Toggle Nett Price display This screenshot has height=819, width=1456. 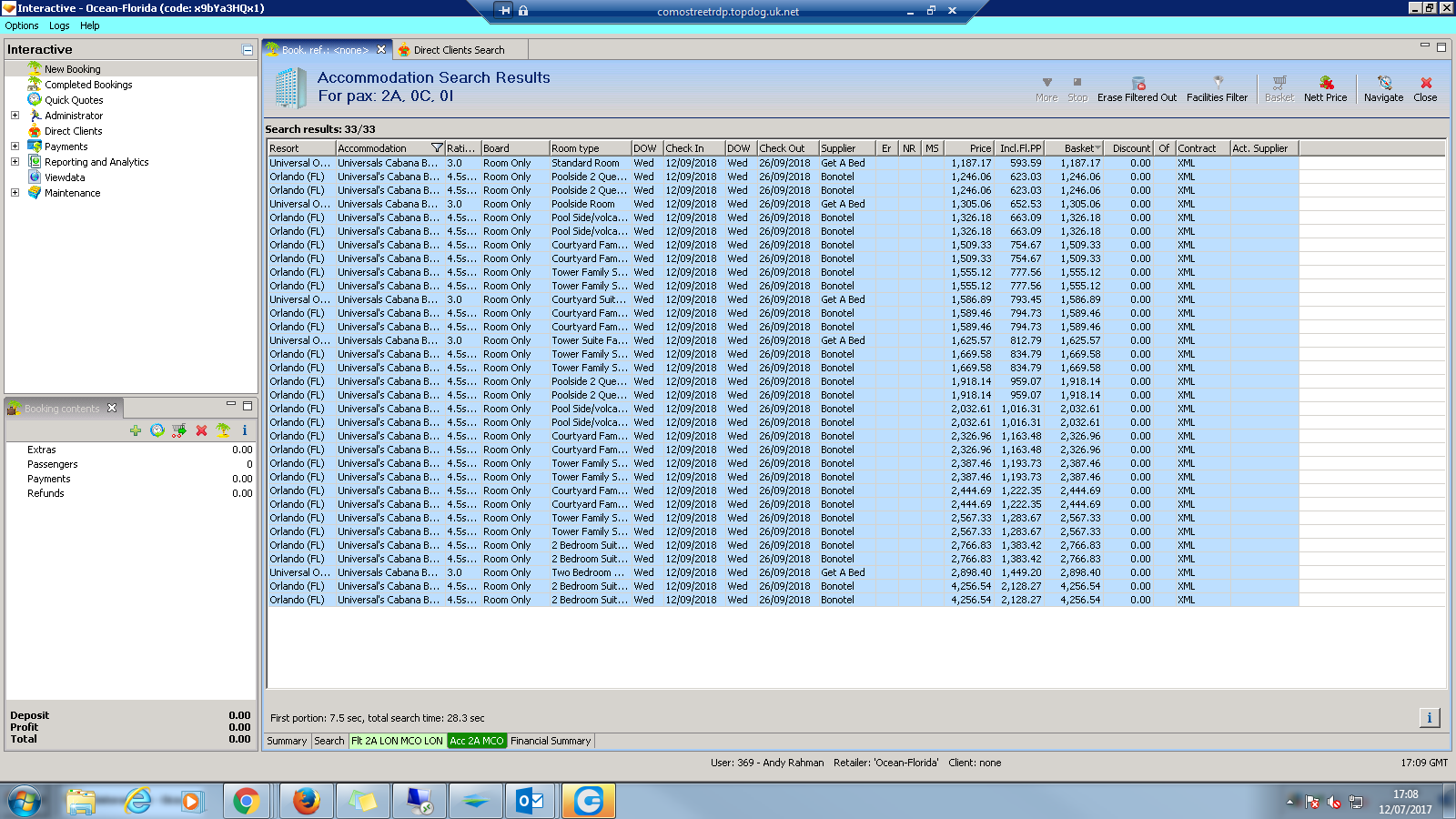click(1325, 88)
